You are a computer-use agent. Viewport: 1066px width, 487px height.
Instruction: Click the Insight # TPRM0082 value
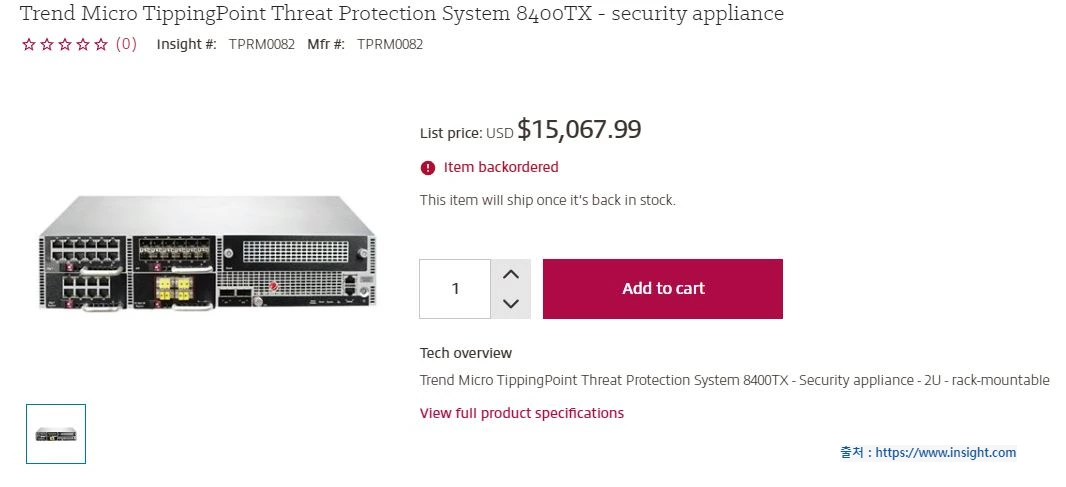click(261, 44)
